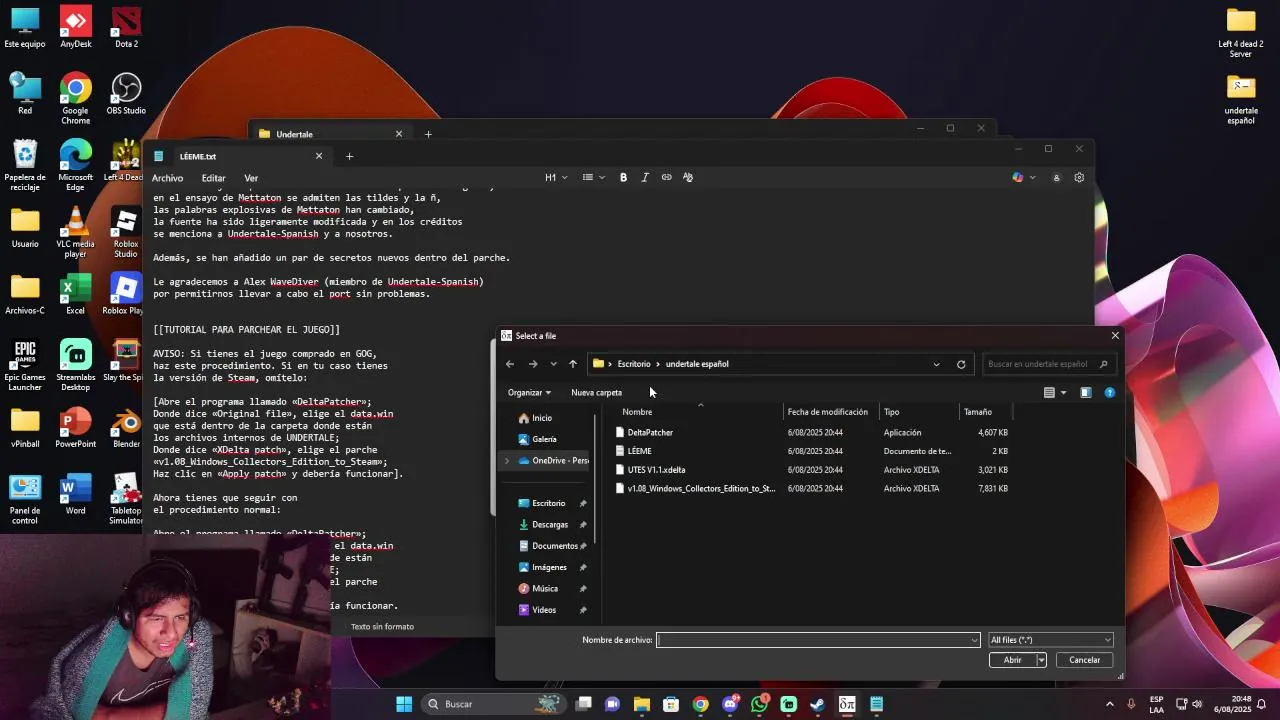Click the italic icon in Notepad toolbar
This screenshot has width=1280, height=720.
[x=645, y=177]
